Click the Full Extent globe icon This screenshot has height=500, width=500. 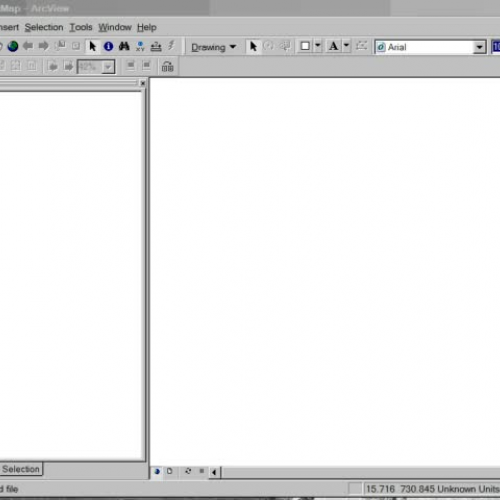coord(13,46)
